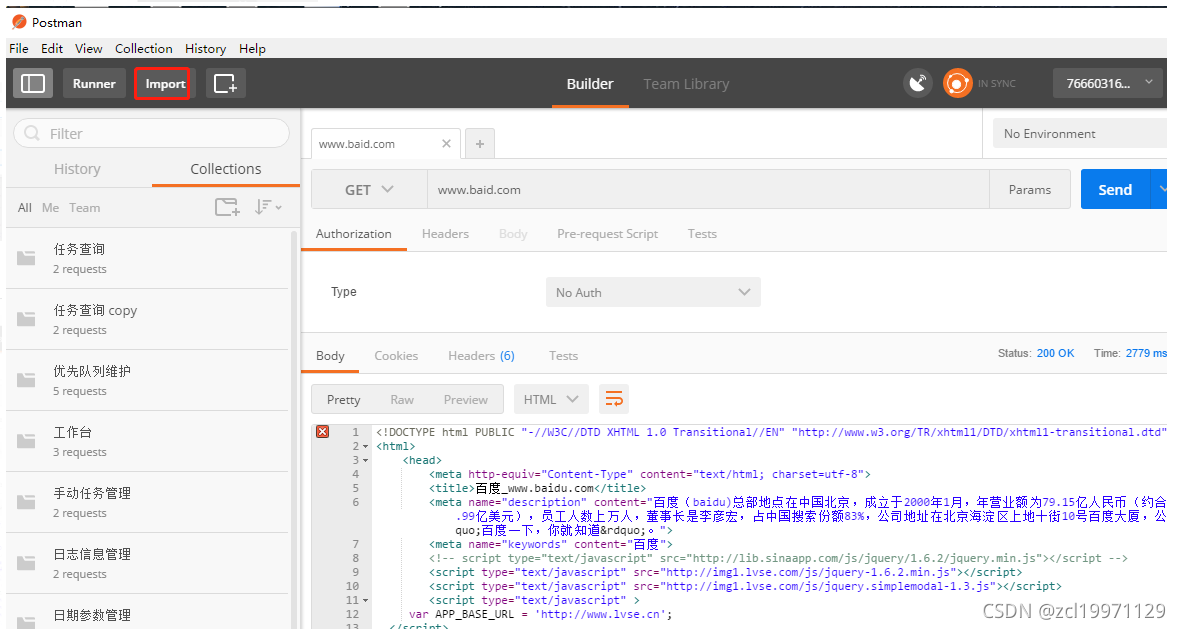This screenshot has width=1181, height=629.
Task: Click the www.baid.com tab label
Action: click(357, 143)
